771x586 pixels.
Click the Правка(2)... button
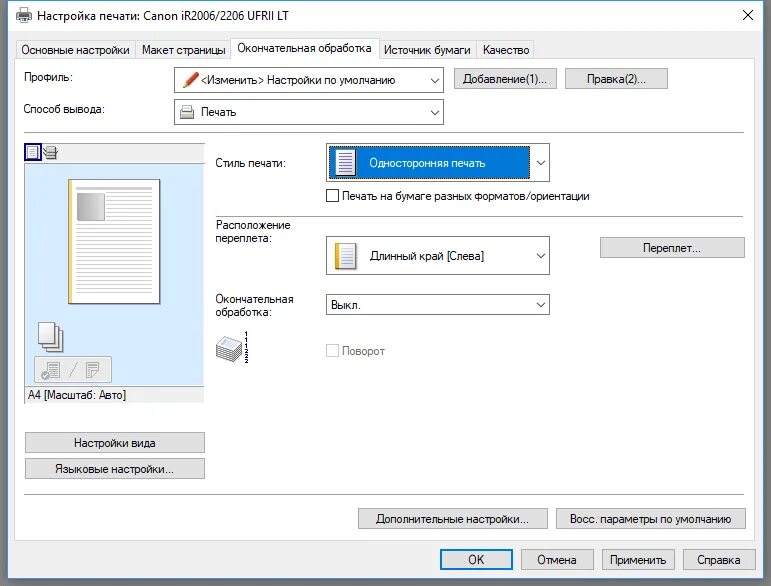[616, 79]
